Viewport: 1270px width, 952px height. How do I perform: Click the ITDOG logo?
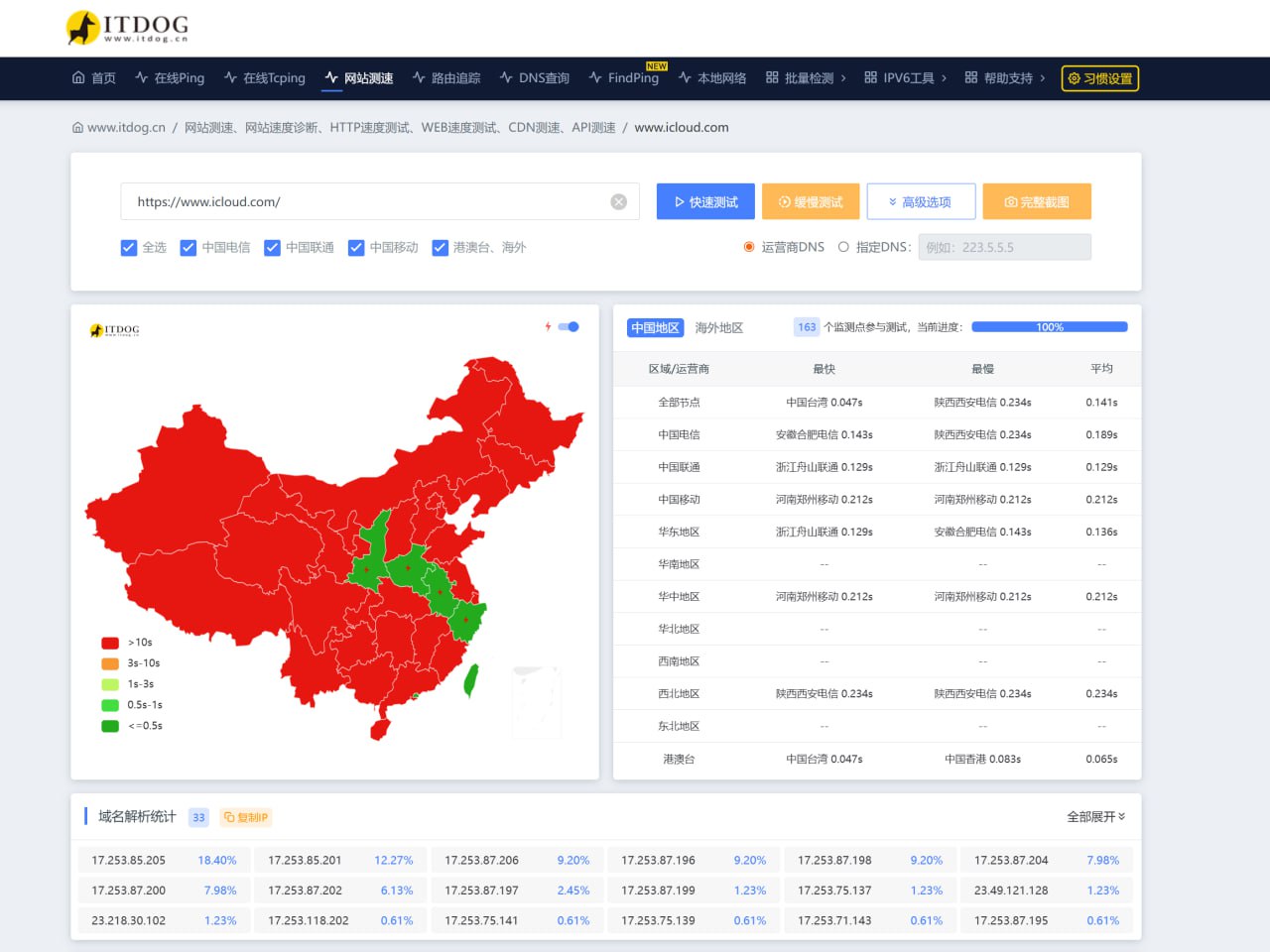(126, 27)
